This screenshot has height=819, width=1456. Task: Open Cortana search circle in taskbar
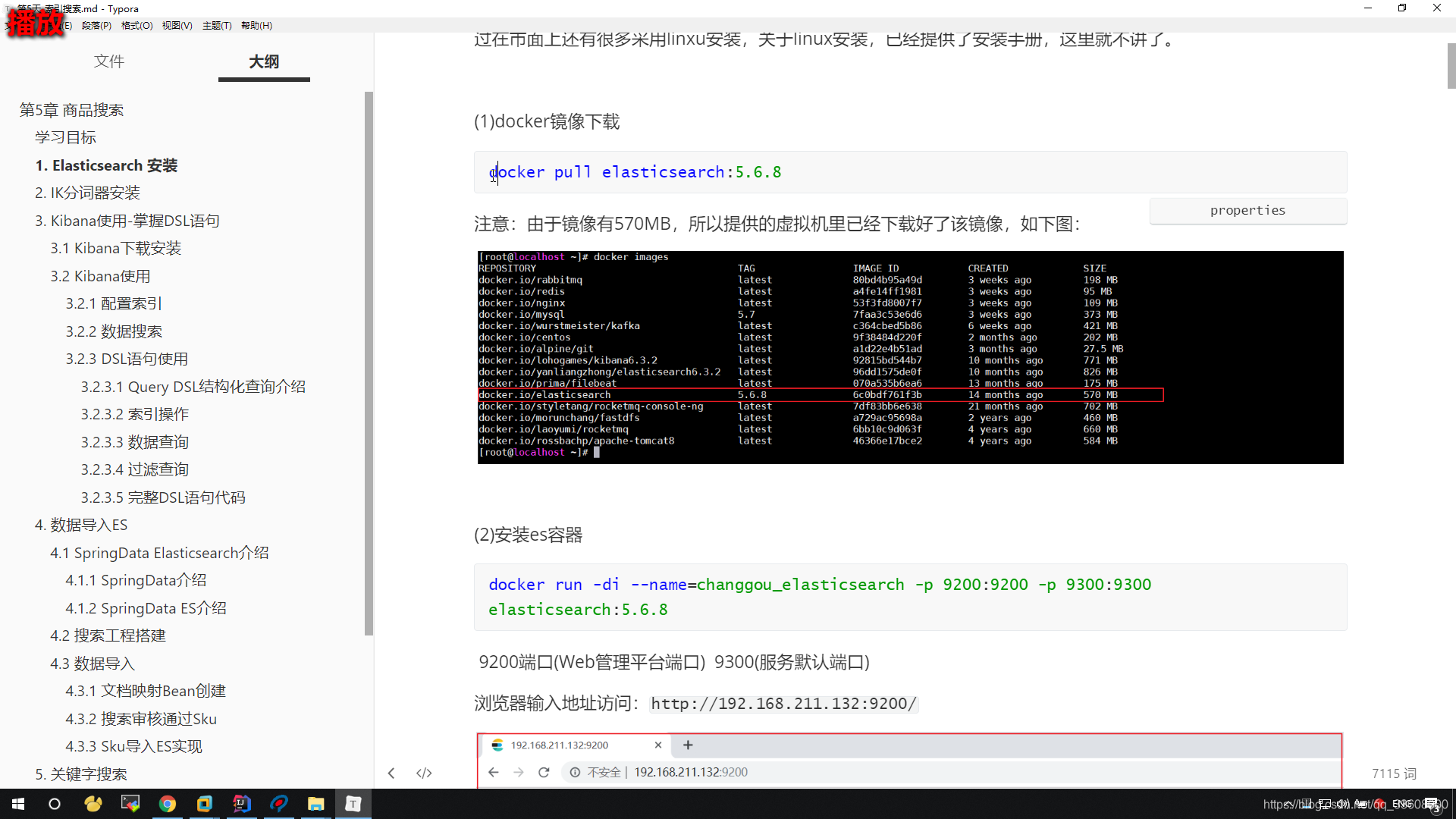[x=55, y=804]
